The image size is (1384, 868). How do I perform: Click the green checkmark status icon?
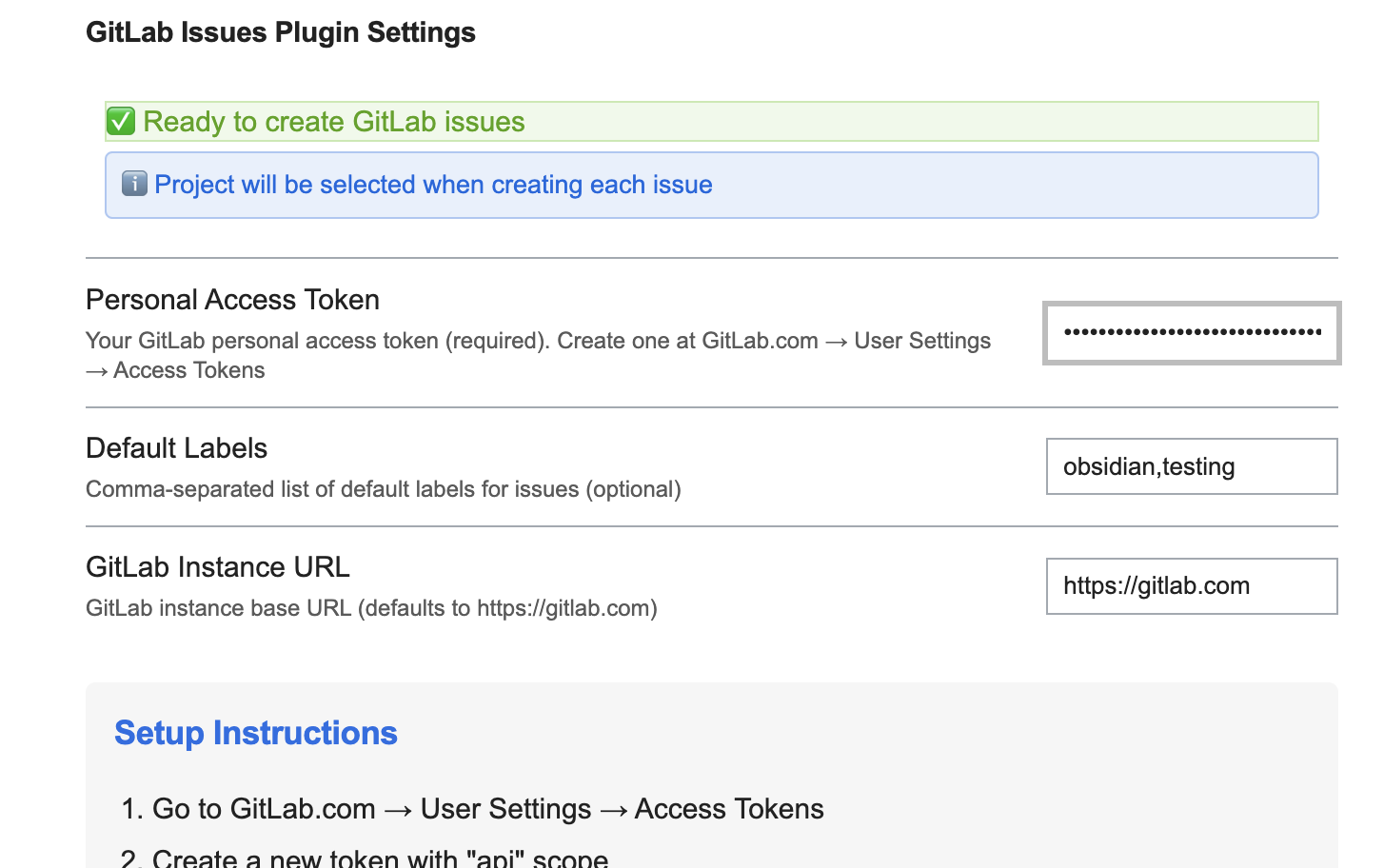point(121,121)
